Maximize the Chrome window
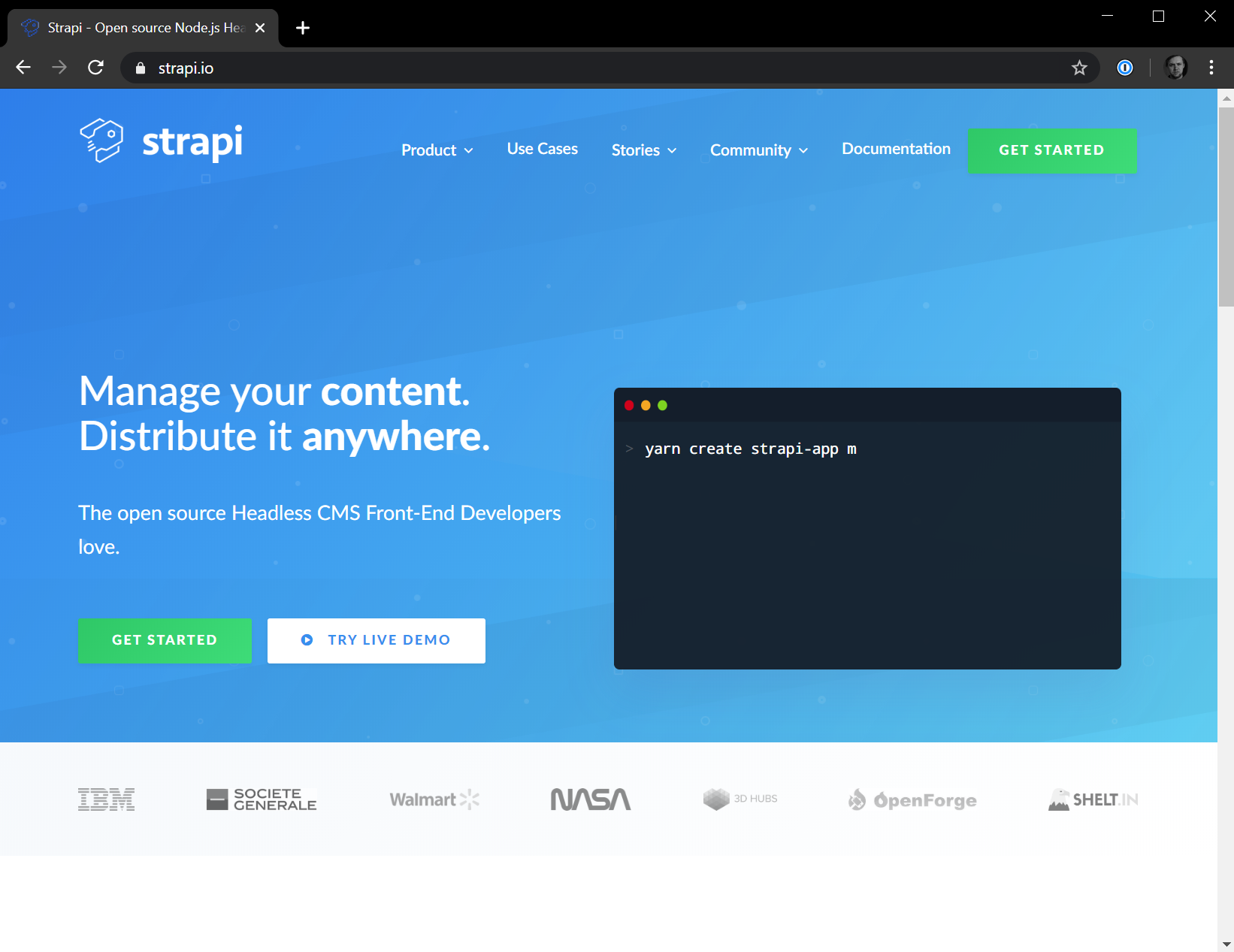 click(1158, 16)
